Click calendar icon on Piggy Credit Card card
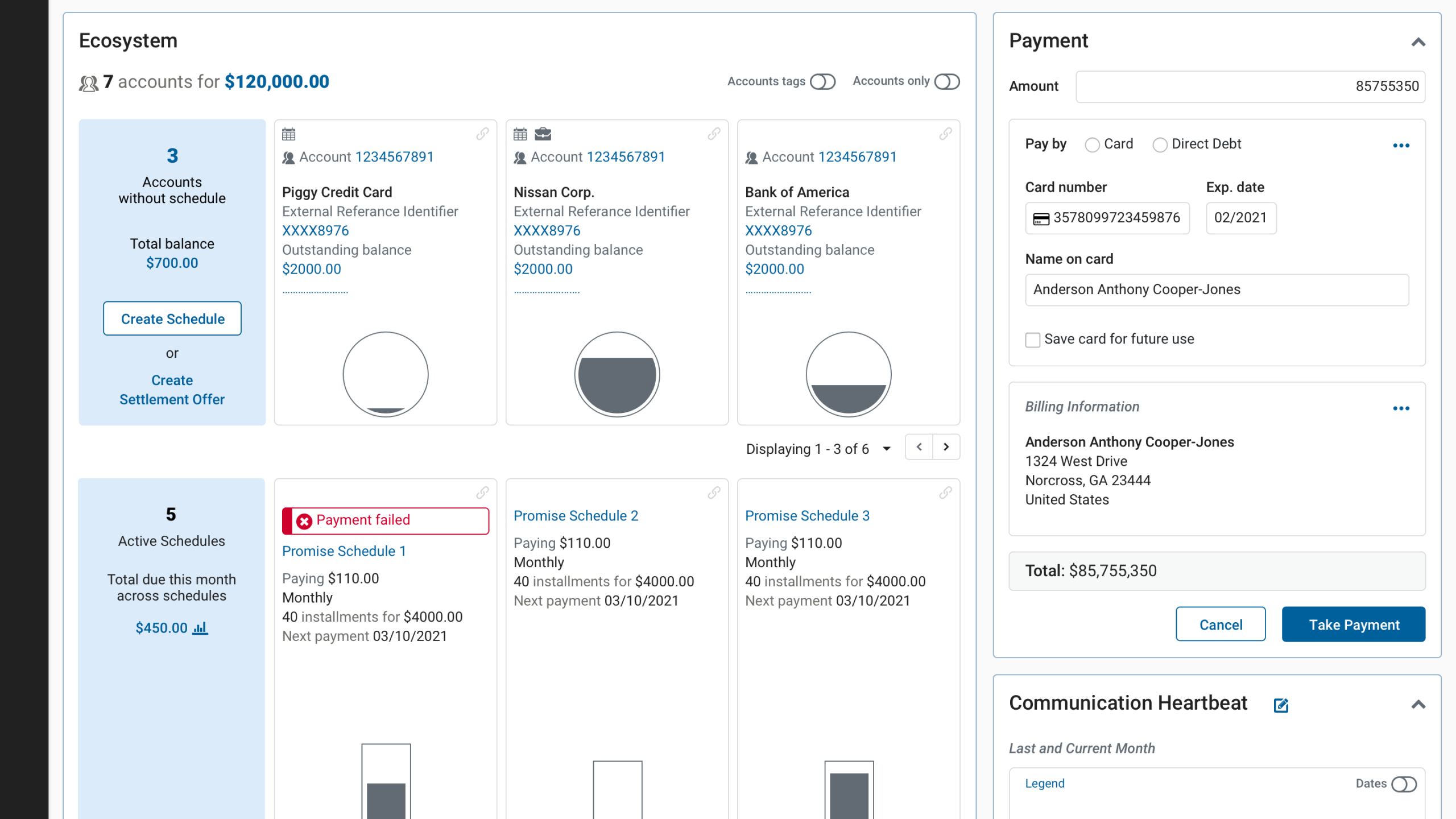Screen dimensions: 1456x819 pos(289,134)
